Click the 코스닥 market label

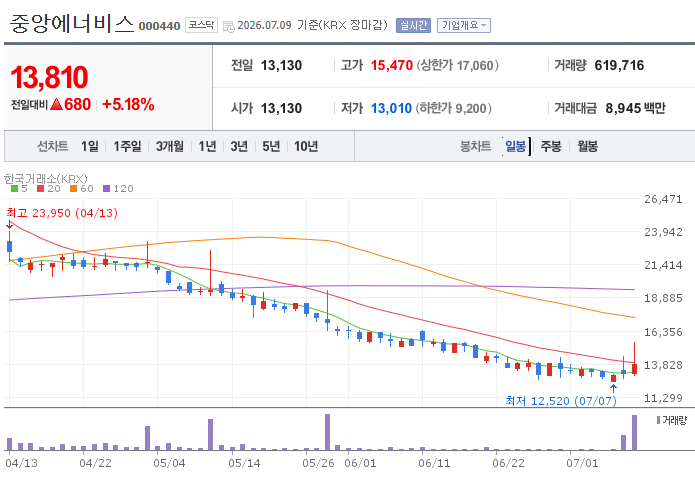(x=201, y=25)
